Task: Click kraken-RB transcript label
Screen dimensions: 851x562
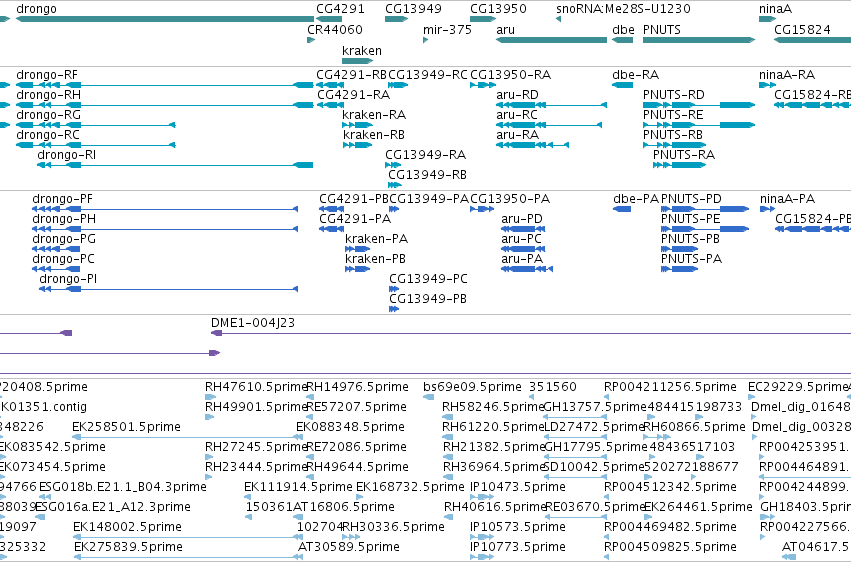Action: point(374,135)
